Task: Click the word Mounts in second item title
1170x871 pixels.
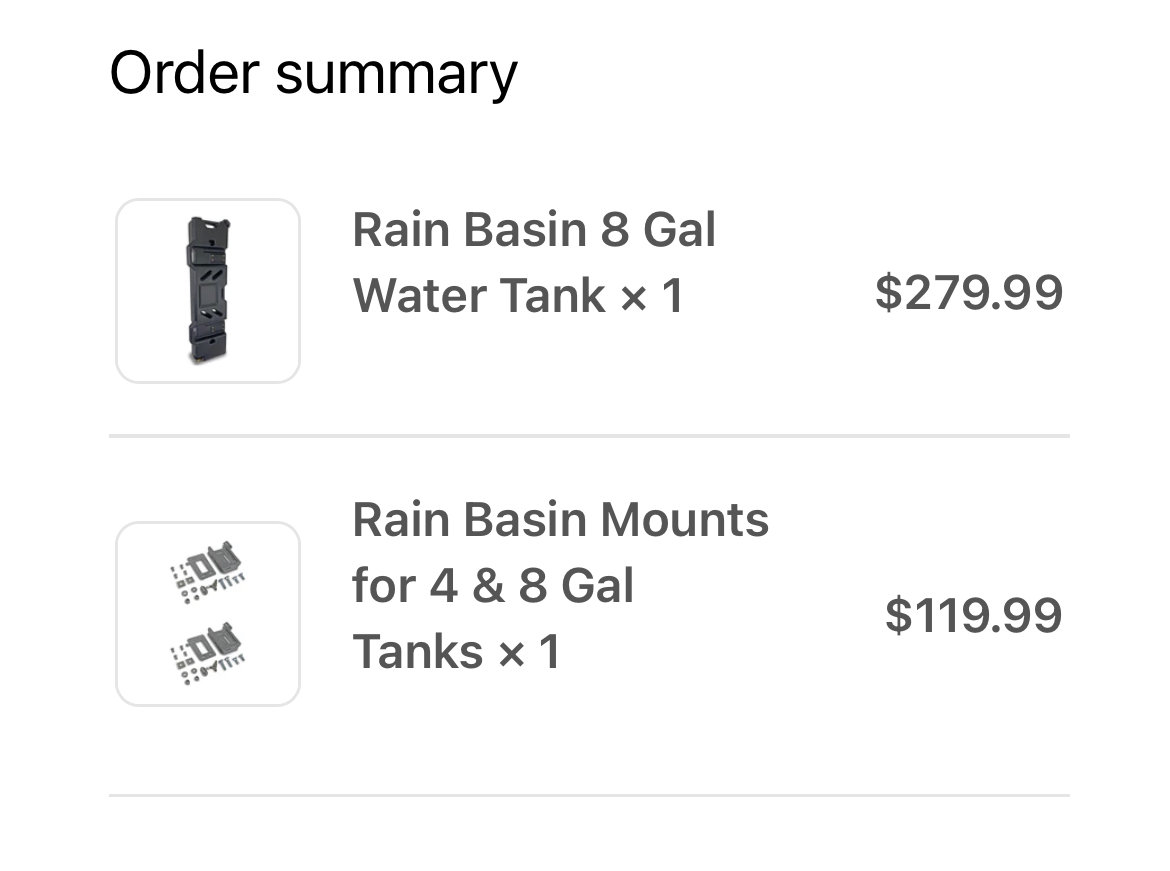Action: [684, 519]
